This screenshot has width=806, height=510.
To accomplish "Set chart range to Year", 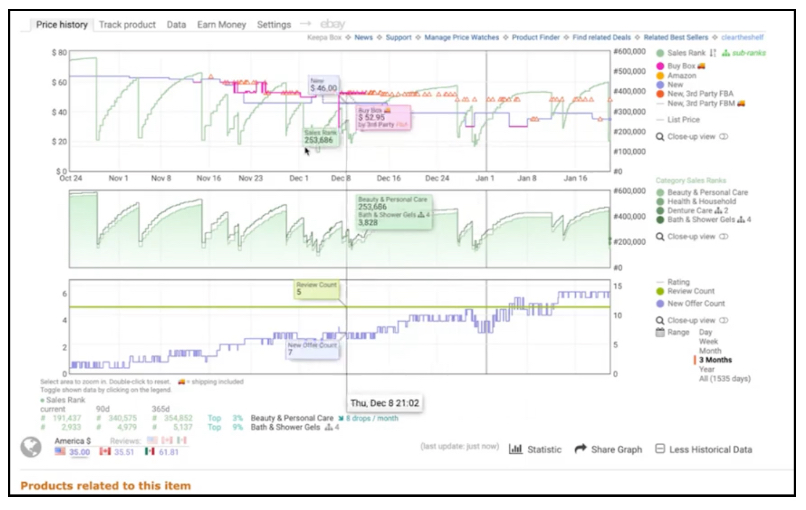I will coord(707,369).
